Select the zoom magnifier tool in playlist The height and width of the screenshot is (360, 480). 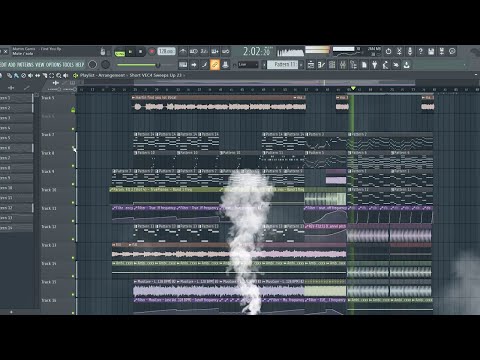(x=59, y=76)
